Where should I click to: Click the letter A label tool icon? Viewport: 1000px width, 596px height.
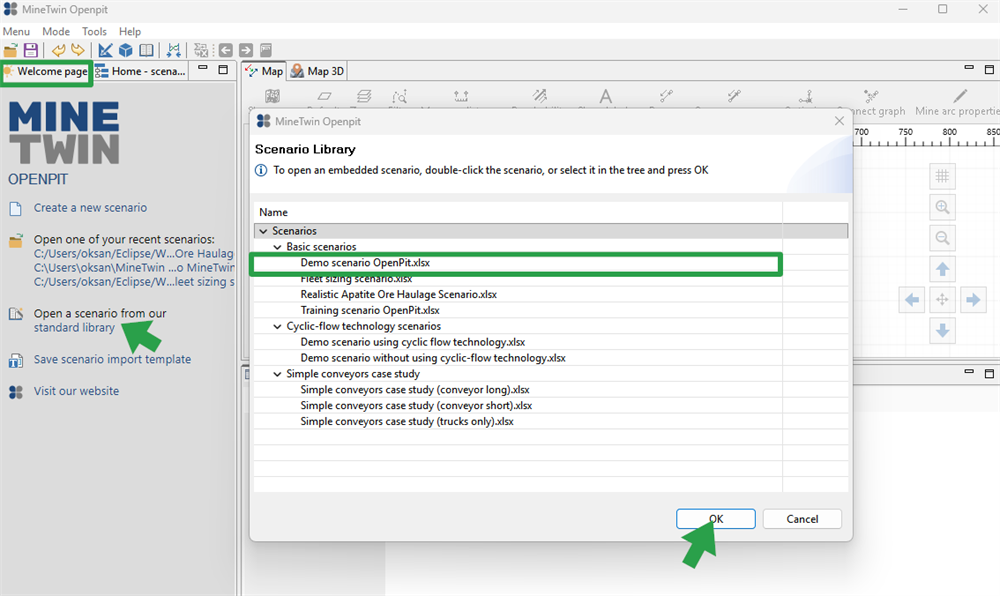coord(605,96)
